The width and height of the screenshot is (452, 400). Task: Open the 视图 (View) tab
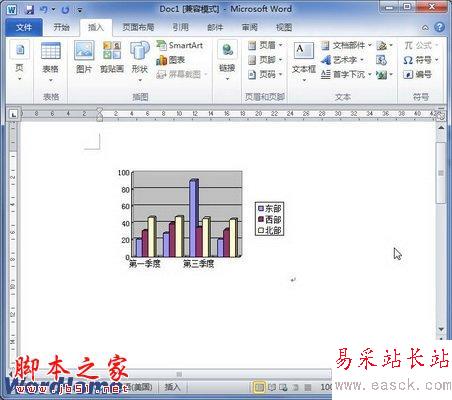click(284, 27)
